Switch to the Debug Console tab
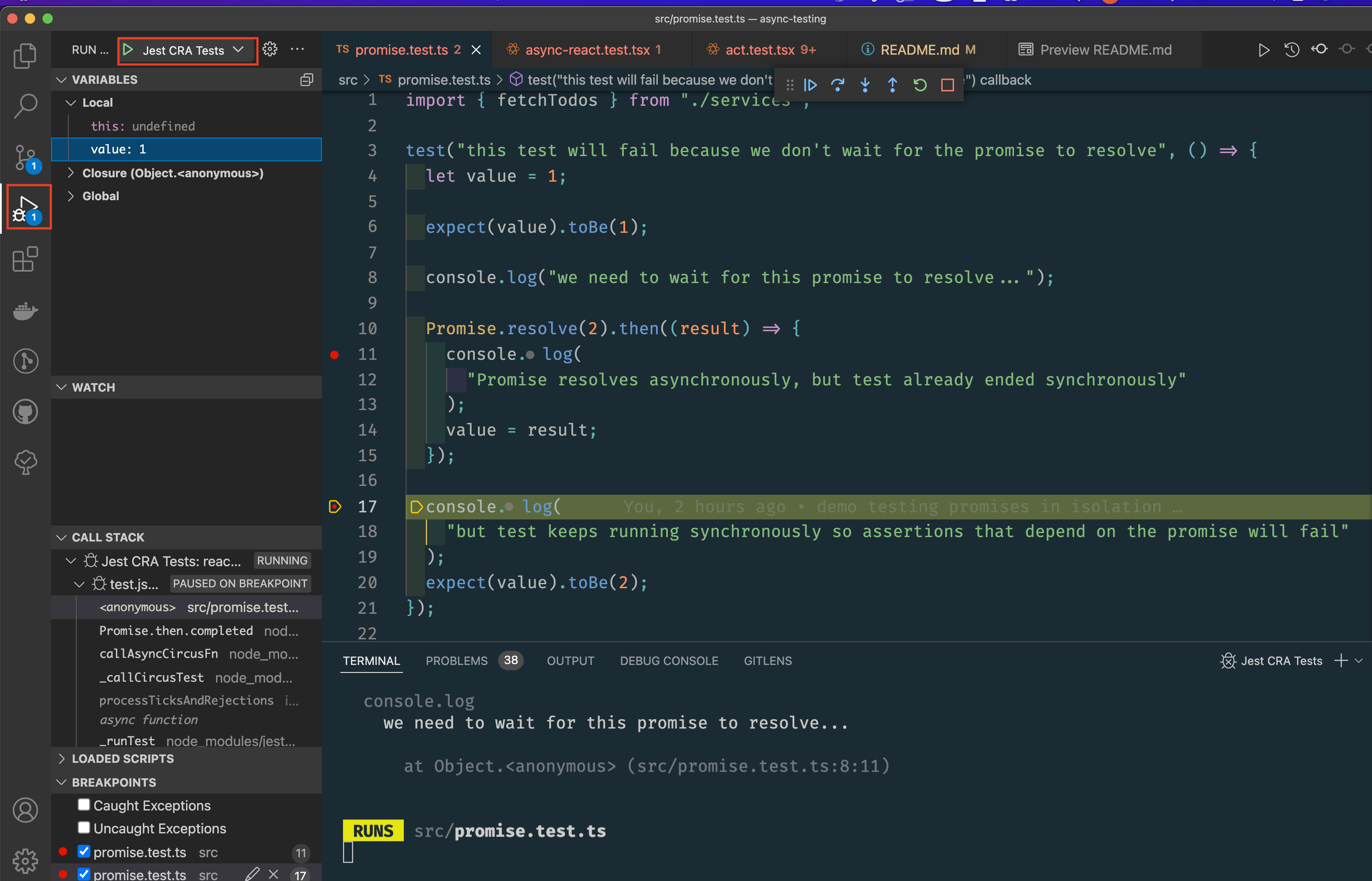Image resolution: width=1372 pixels, height=881 pixels. [x=668, y=661]
